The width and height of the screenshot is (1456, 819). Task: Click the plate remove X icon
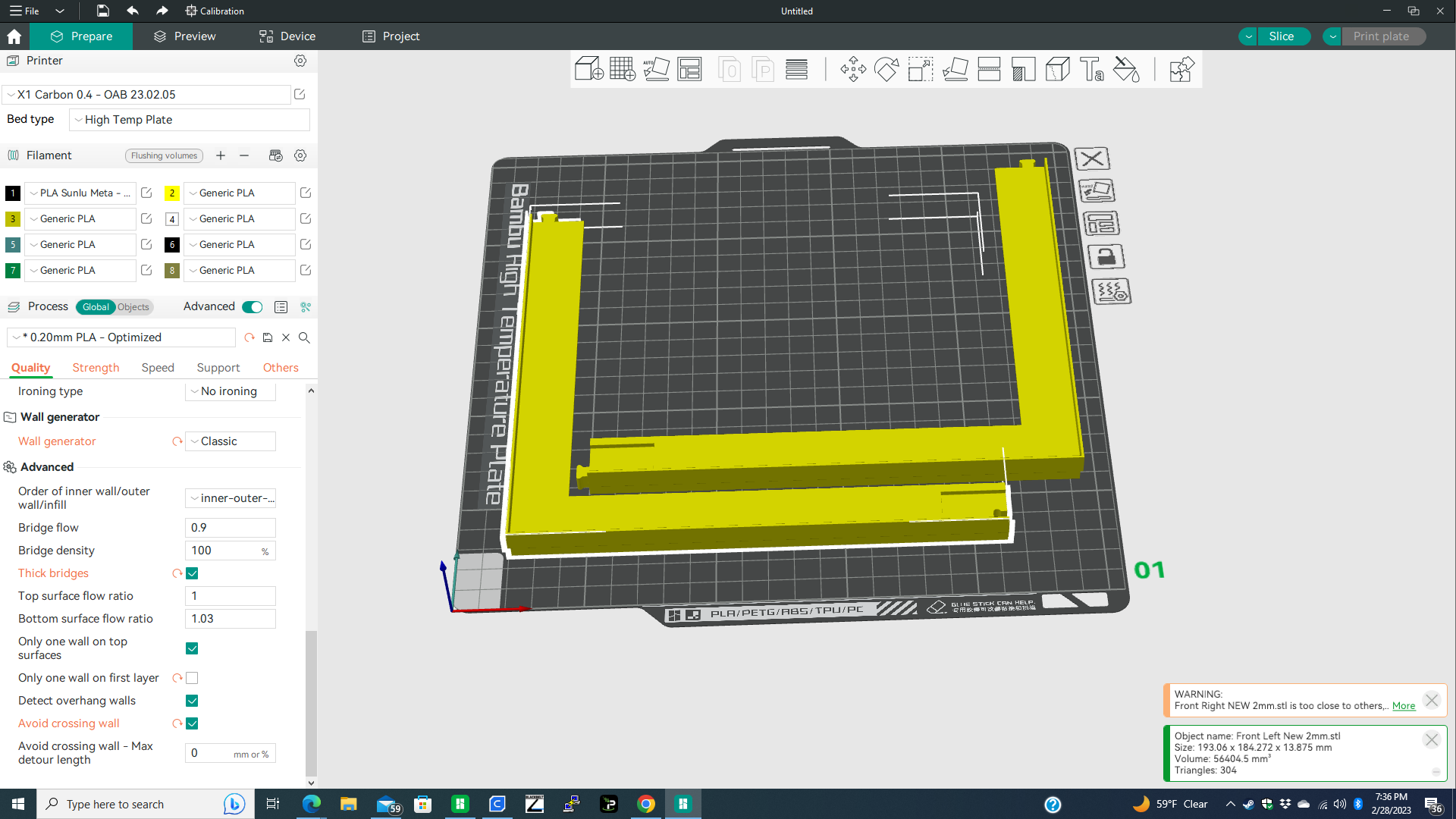[x=1092, y=158]
